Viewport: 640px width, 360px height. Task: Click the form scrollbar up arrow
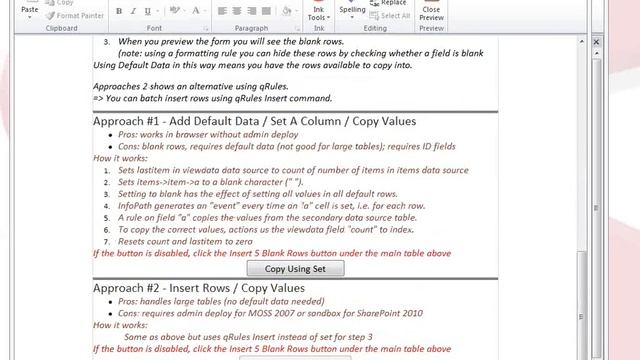tap(582, 42)
